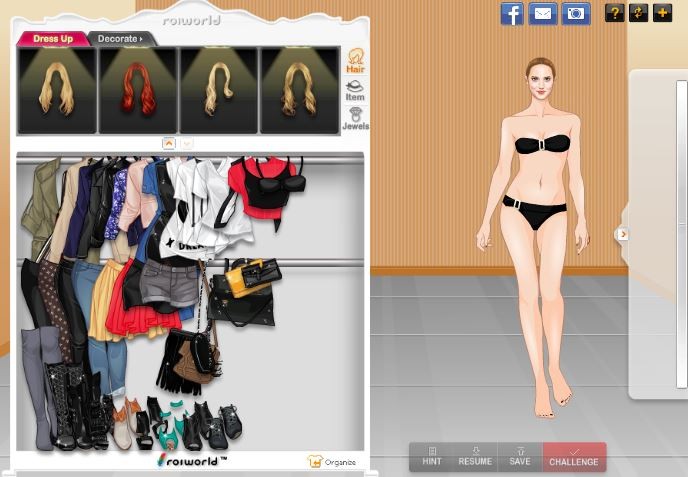Click the Organize closet button

pos(331,461)
